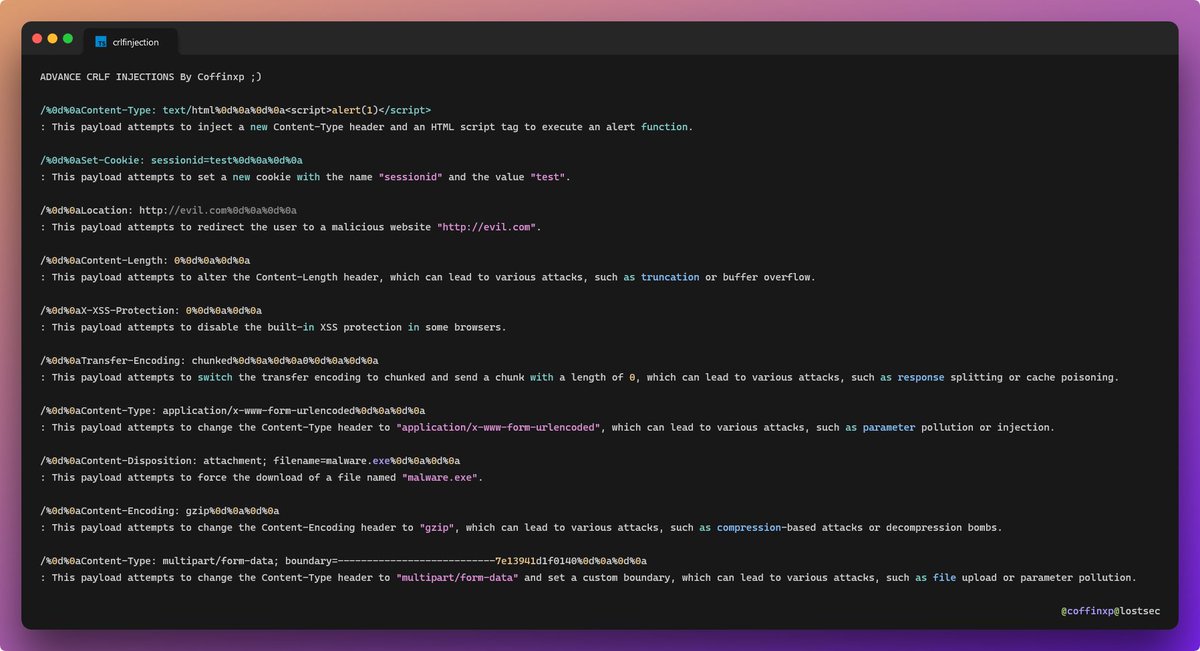Click the yellow minimize window button
The height and width of the screenshot is (651, 1200).
(x=53, y=38)
